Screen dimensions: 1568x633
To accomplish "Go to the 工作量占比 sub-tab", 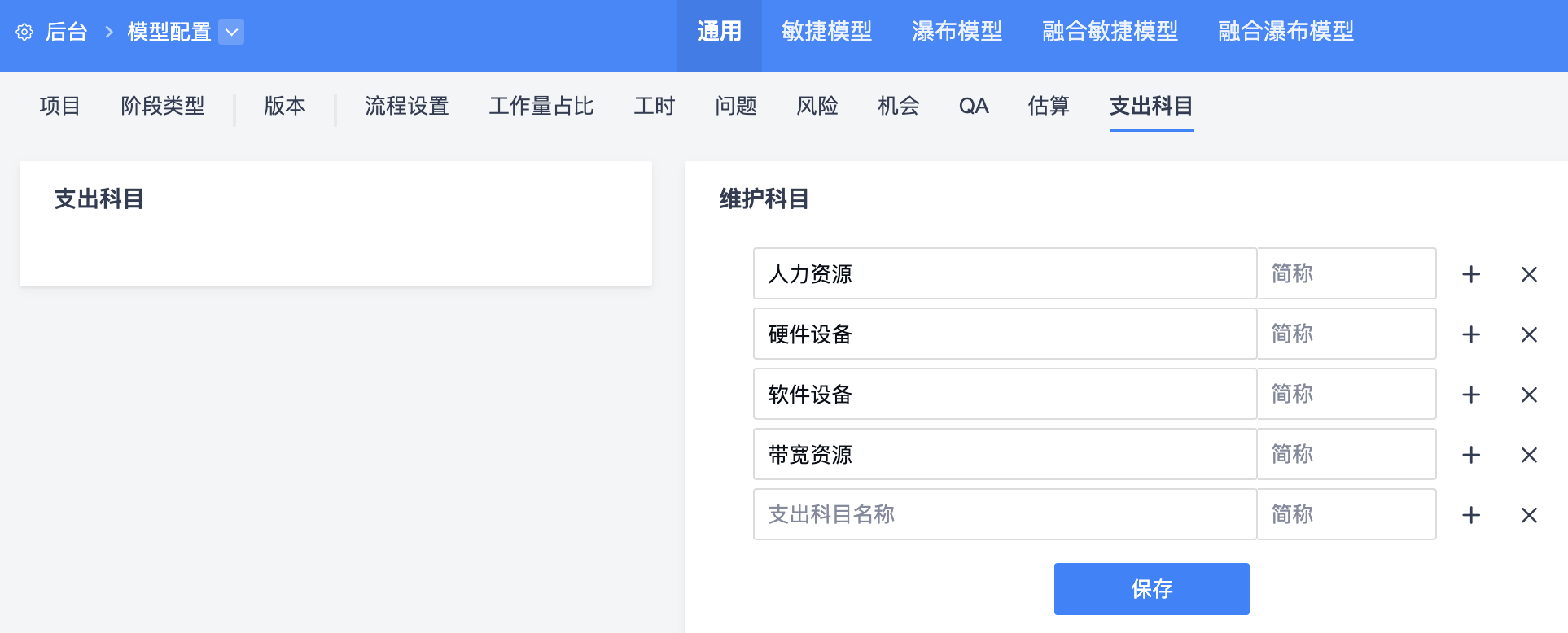I will [541, 106].
